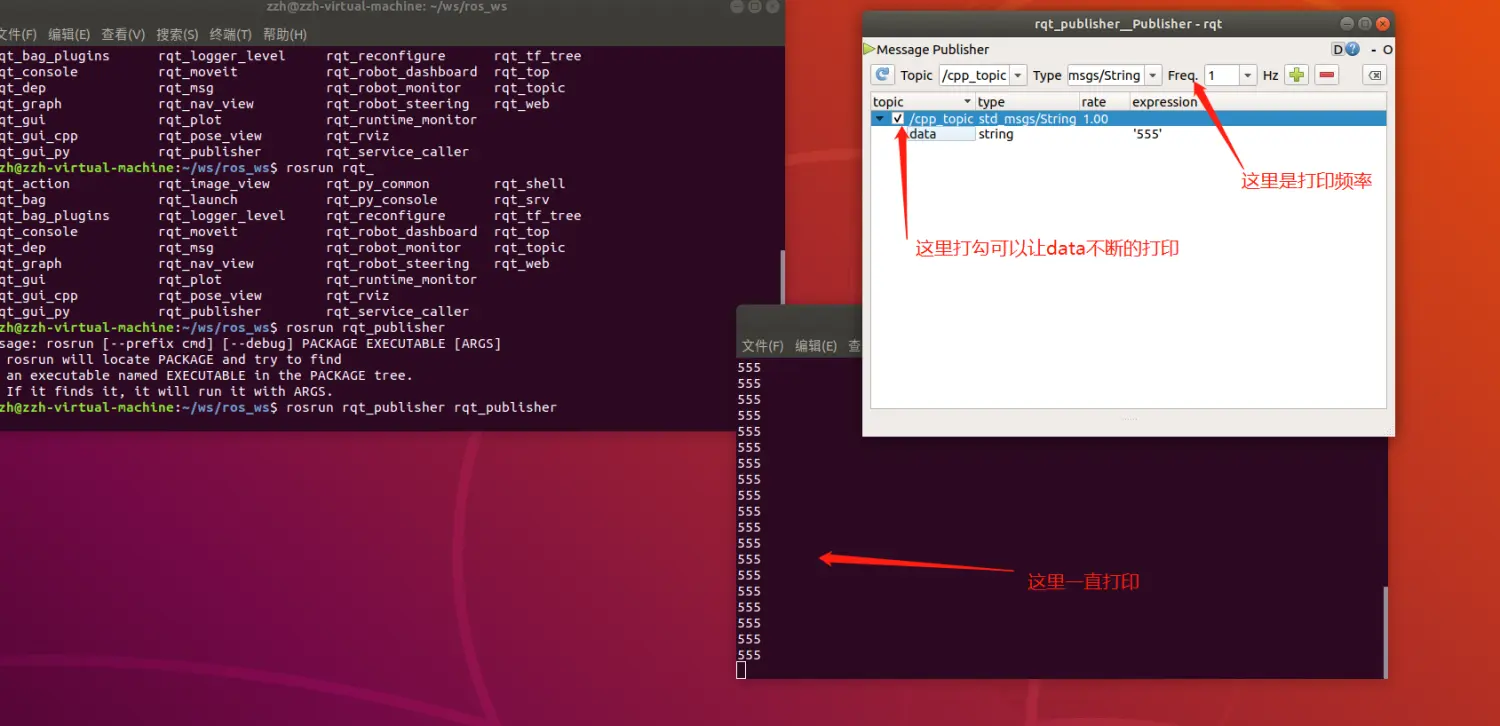Viewport: 1500px width, 726px height.
Task: Click the rate column header
Action: click(1104, 102)
